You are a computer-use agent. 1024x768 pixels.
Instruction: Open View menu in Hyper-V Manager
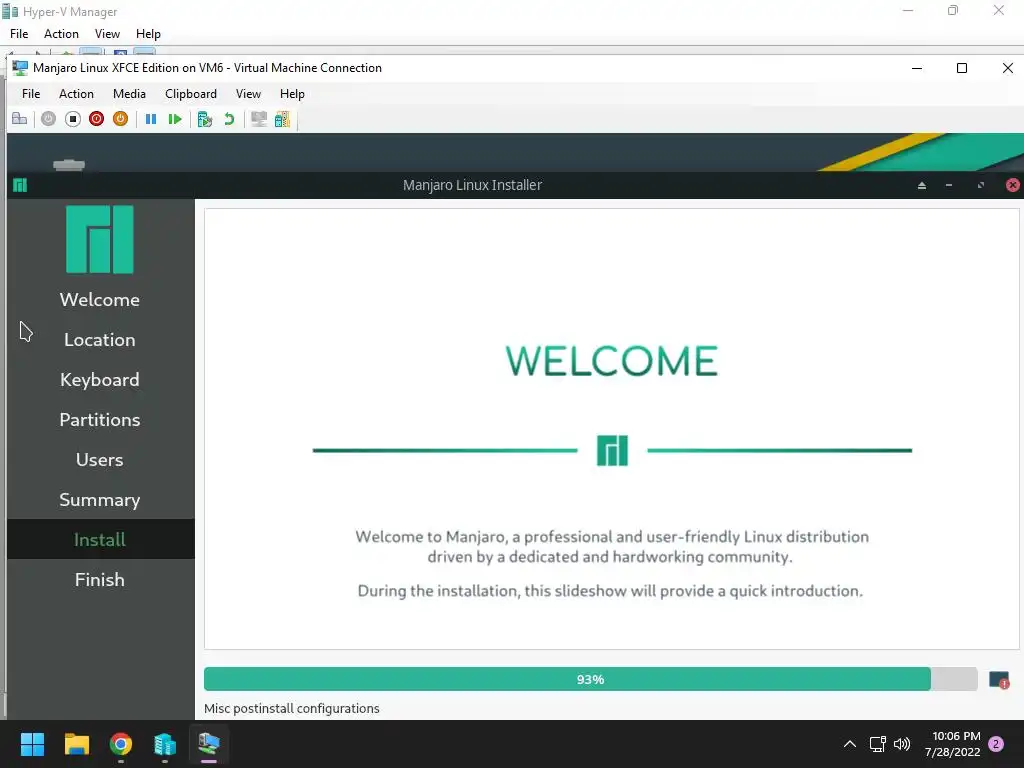pos(107,34)
